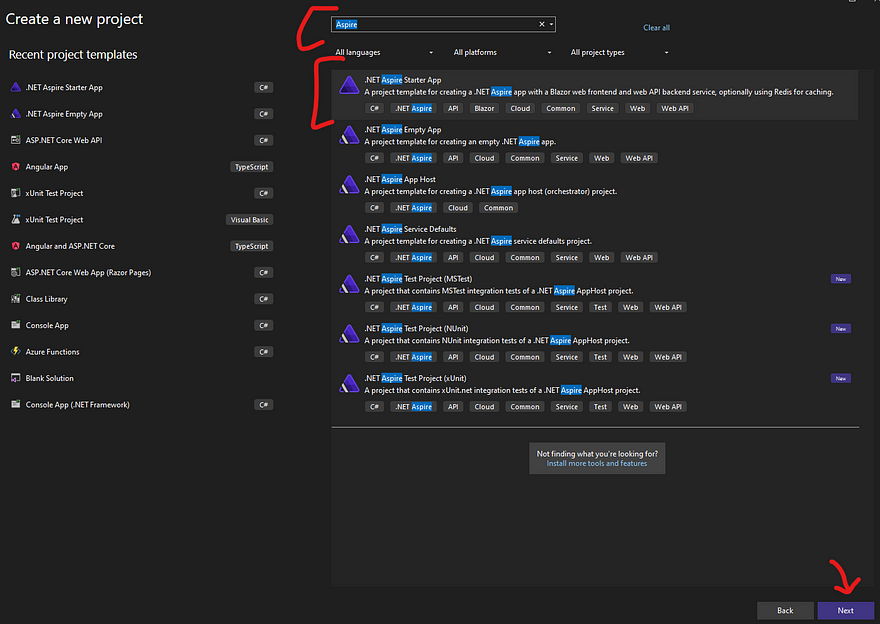Image resolution: width=880 pixels, height=624 pixels.
Task: Click the Service tag on Aspire Empty App
Action: 567,158
